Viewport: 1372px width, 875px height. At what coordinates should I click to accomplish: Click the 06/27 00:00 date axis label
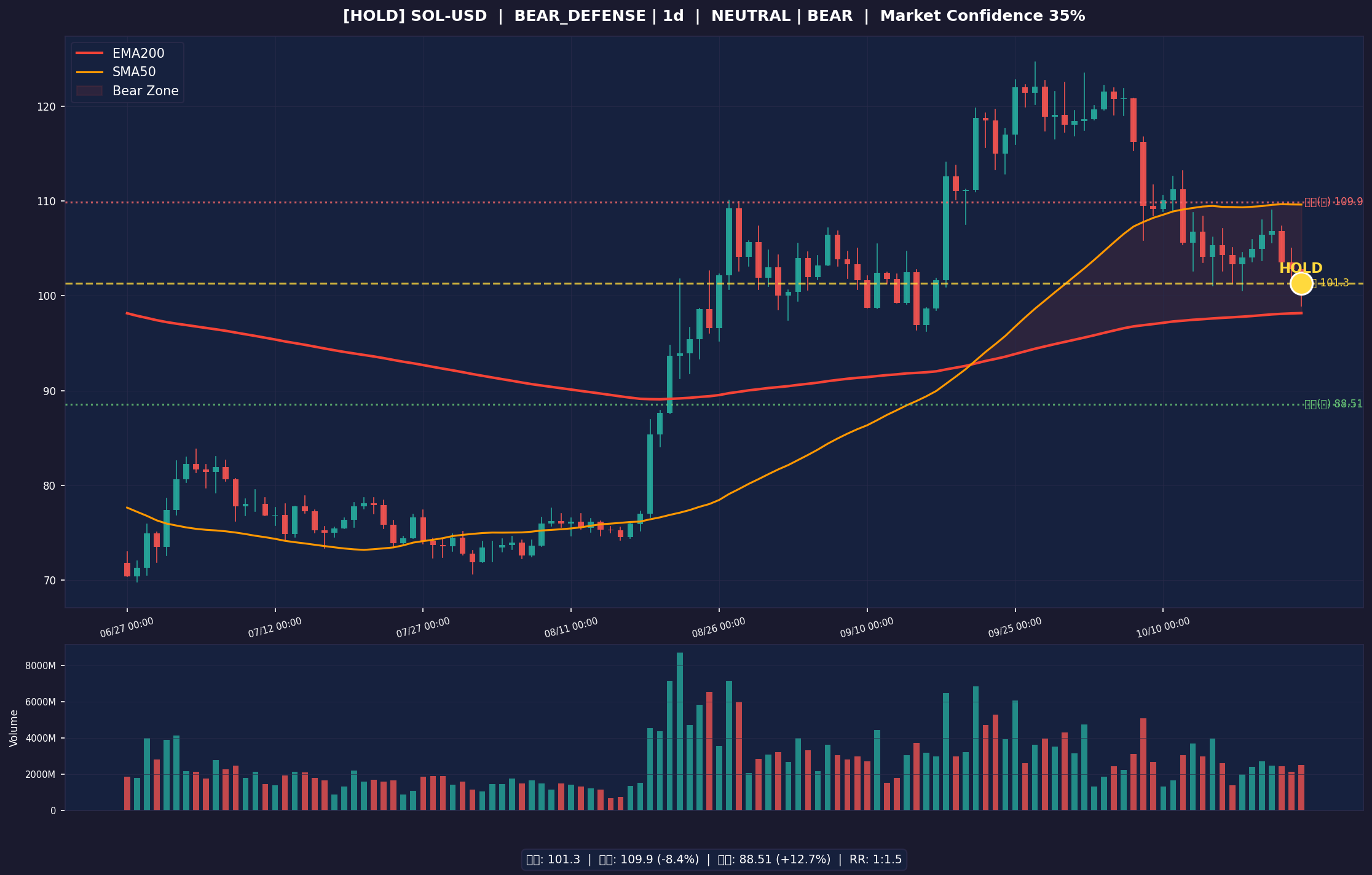127,627
